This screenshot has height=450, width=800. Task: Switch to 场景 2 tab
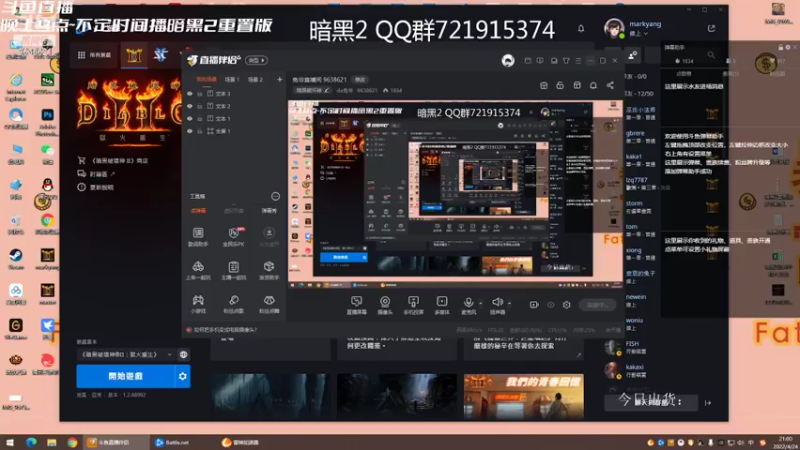(x=255, y=80)
